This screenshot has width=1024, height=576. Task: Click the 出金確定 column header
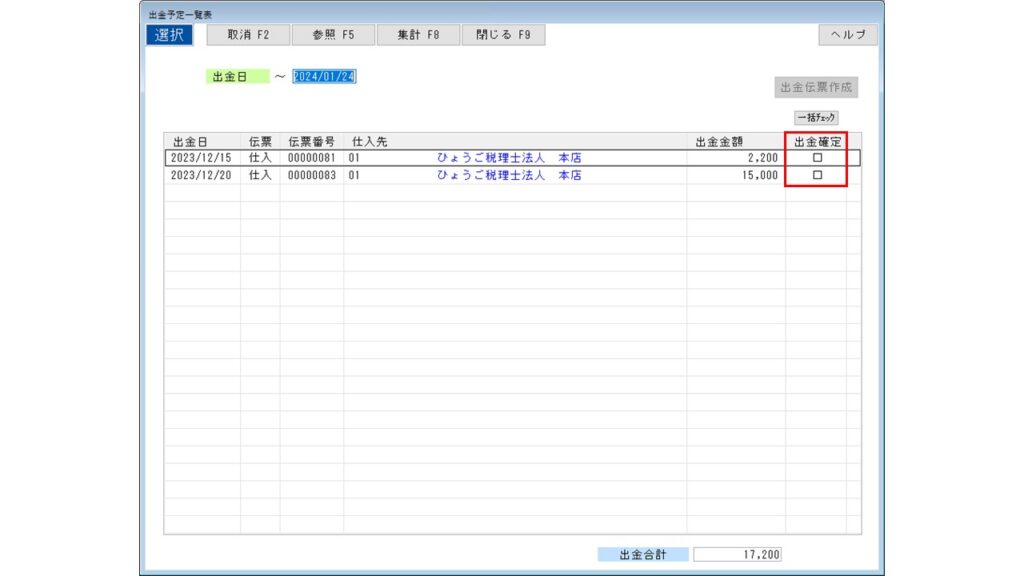coord(818,141)
